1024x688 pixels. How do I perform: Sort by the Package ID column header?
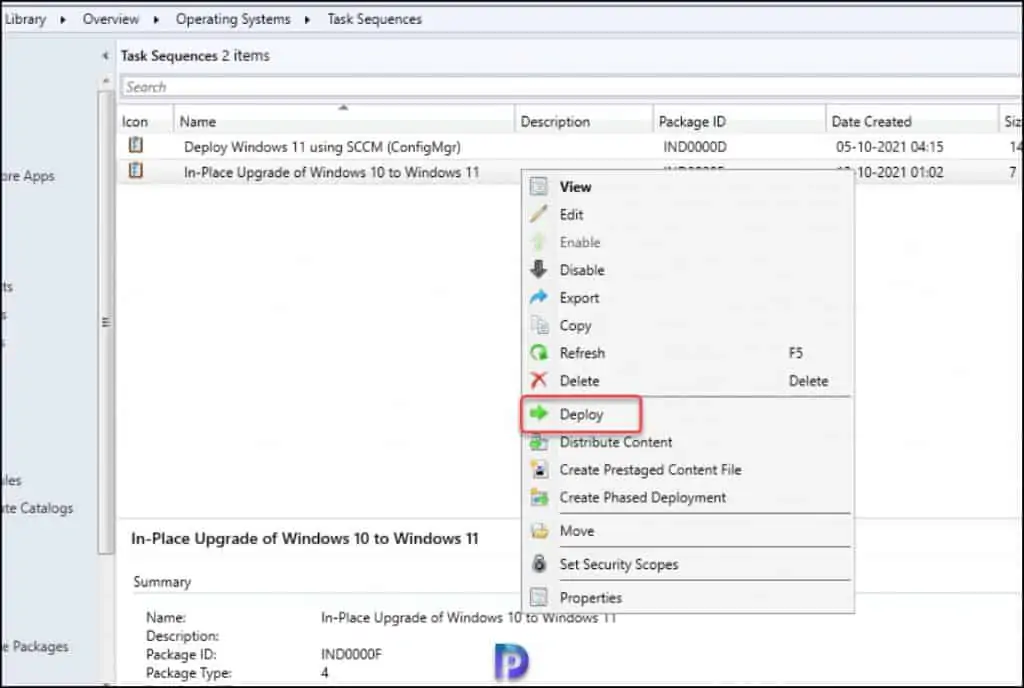(739, 121)
